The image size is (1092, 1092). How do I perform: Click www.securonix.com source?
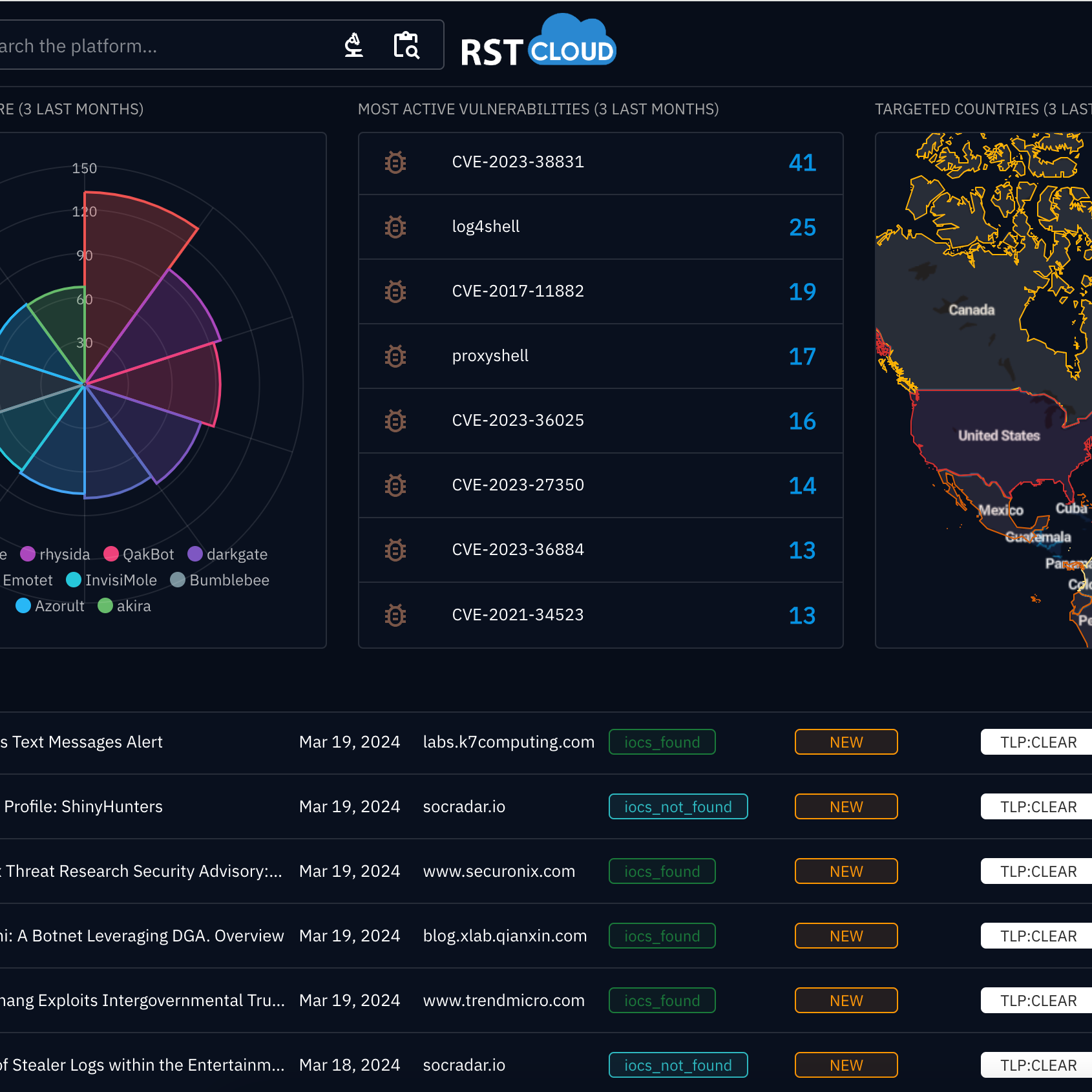coord(499,871)
